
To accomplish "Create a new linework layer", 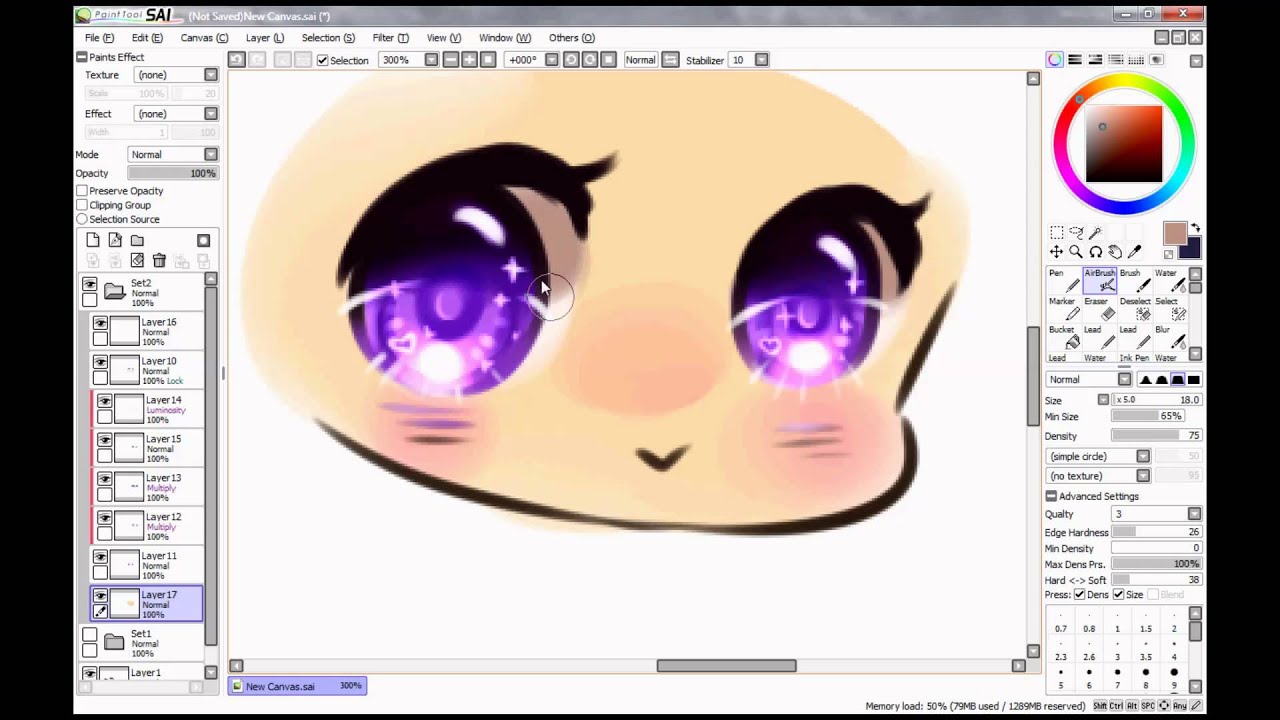I will pyautogui.click(x=115, y=240).
